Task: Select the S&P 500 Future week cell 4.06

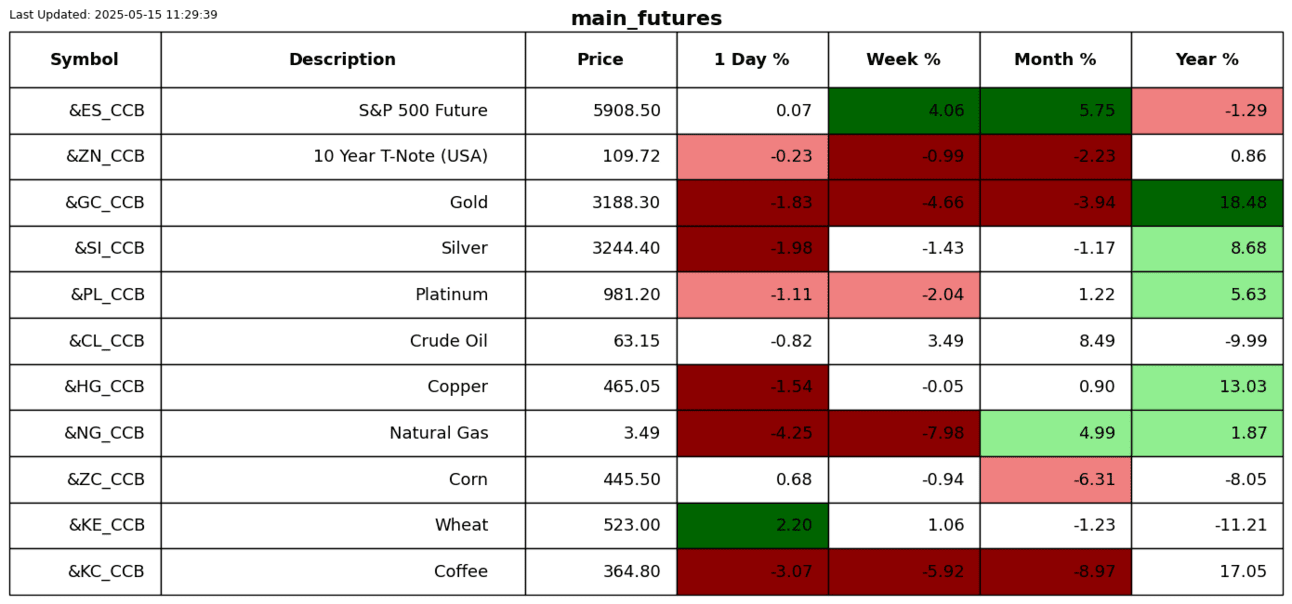Action: [903, 111]
